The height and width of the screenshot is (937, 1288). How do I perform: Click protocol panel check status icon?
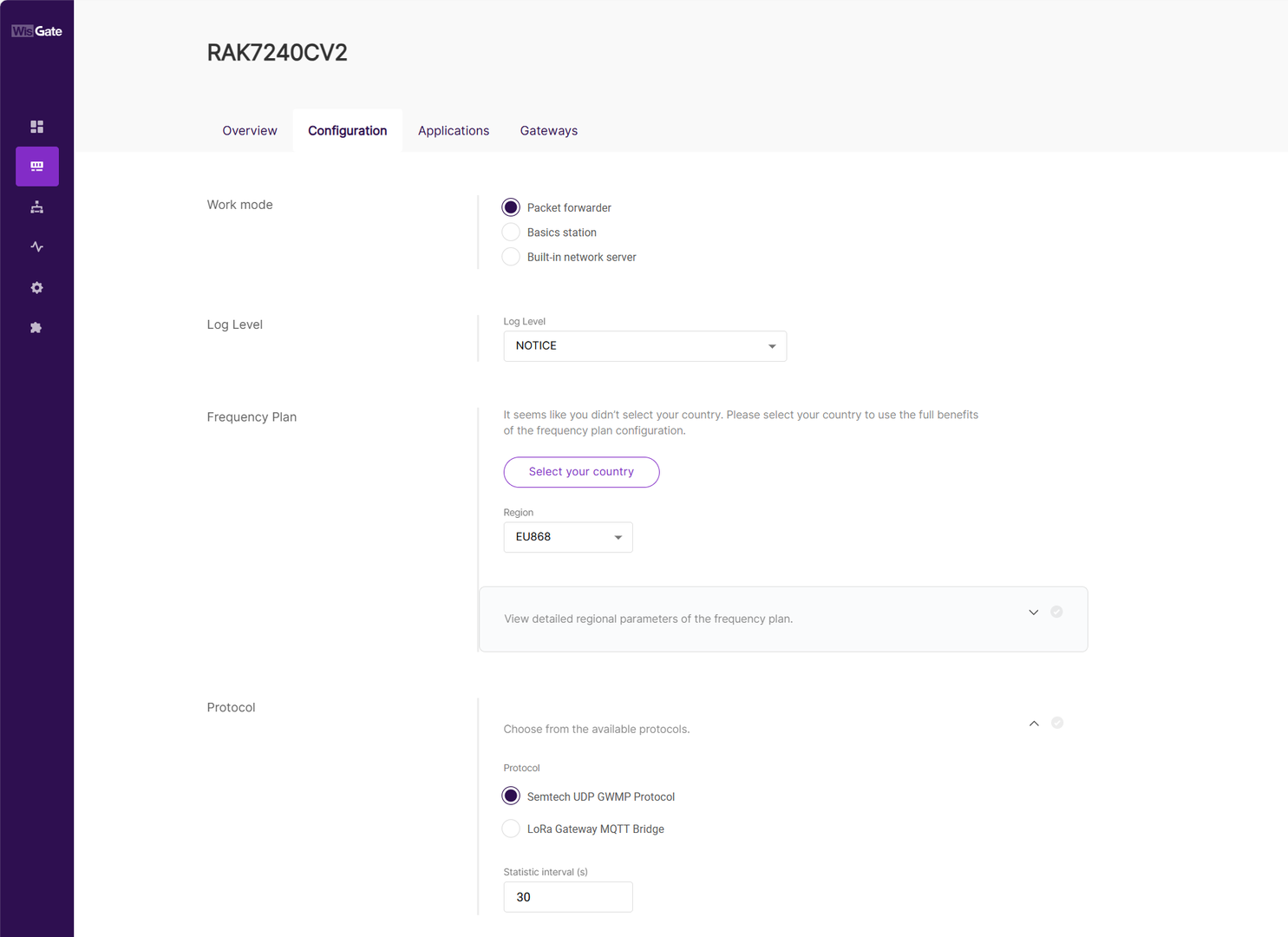click(1056, 723)
